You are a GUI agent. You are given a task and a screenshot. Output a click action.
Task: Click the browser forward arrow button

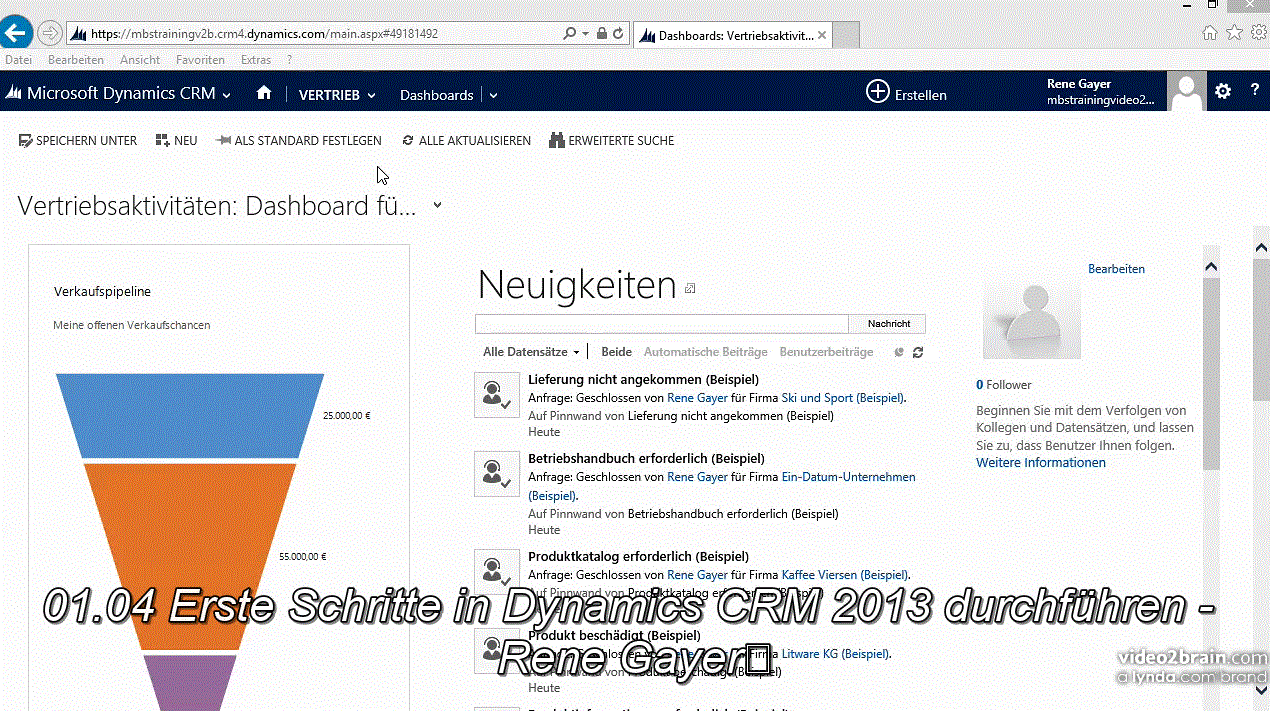click(x=49, y=33)
